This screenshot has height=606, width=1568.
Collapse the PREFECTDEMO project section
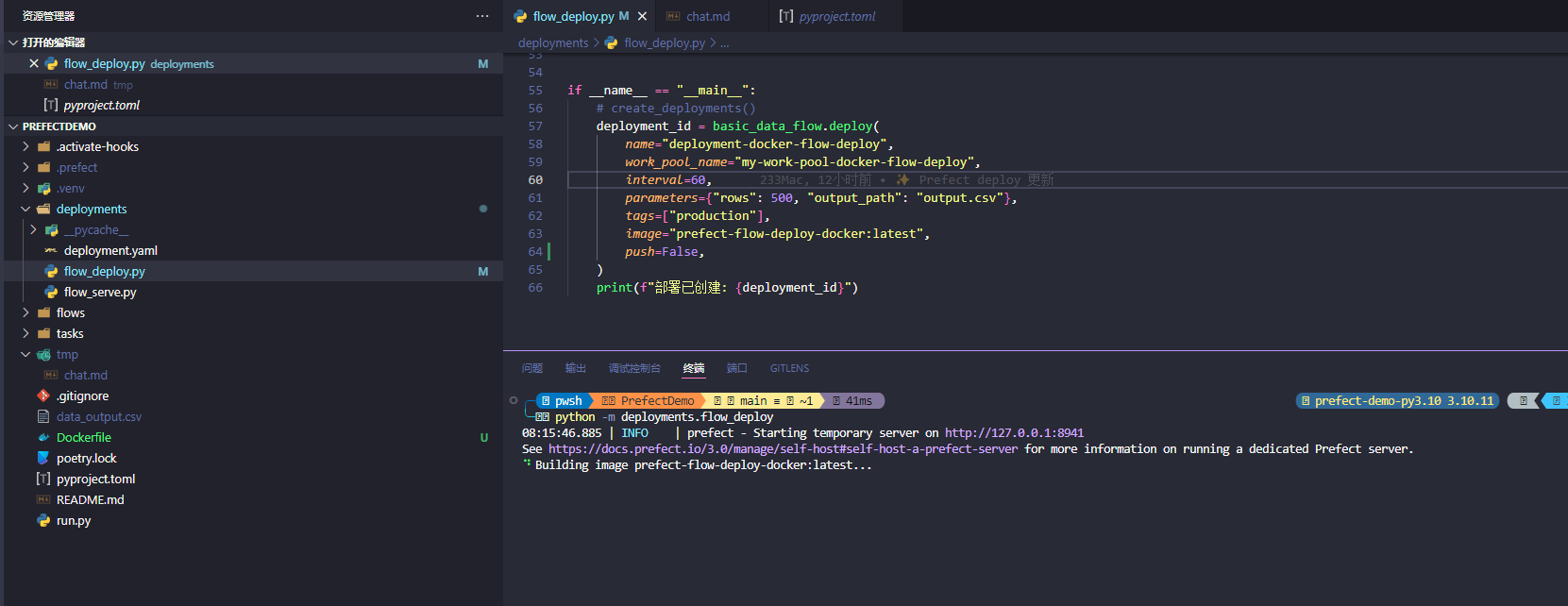coord(13,126)
